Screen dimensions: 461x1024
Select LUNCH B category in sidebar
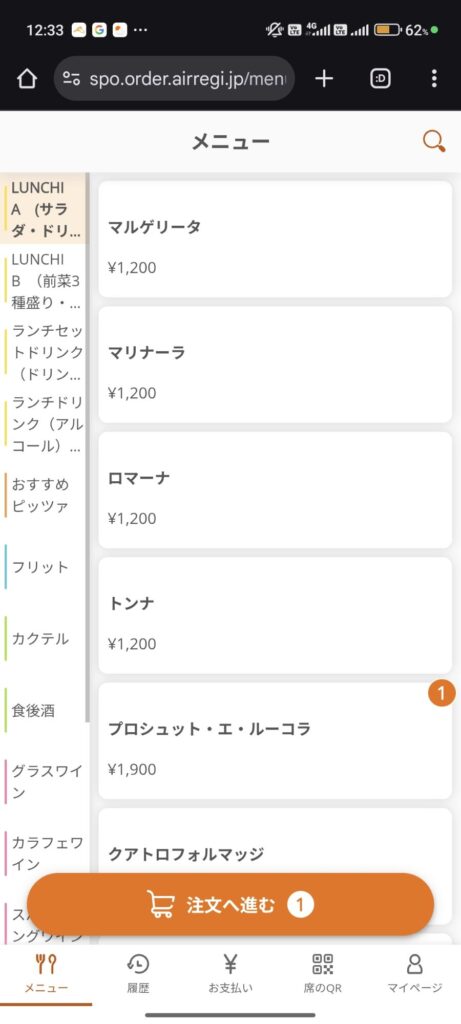click(43, 281)
